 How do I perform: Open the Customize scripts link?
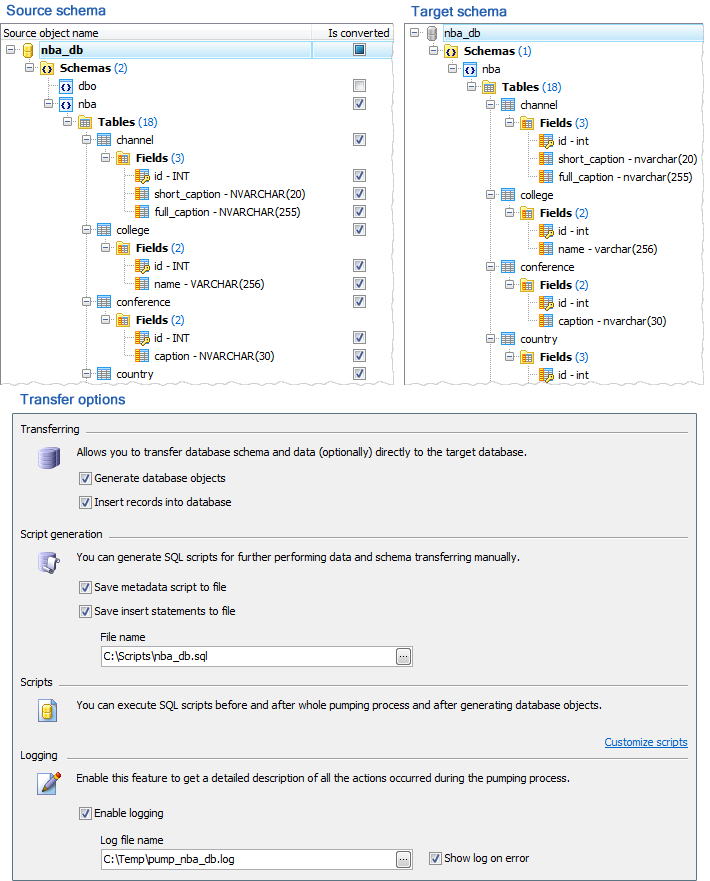click(x=645, y=742)
